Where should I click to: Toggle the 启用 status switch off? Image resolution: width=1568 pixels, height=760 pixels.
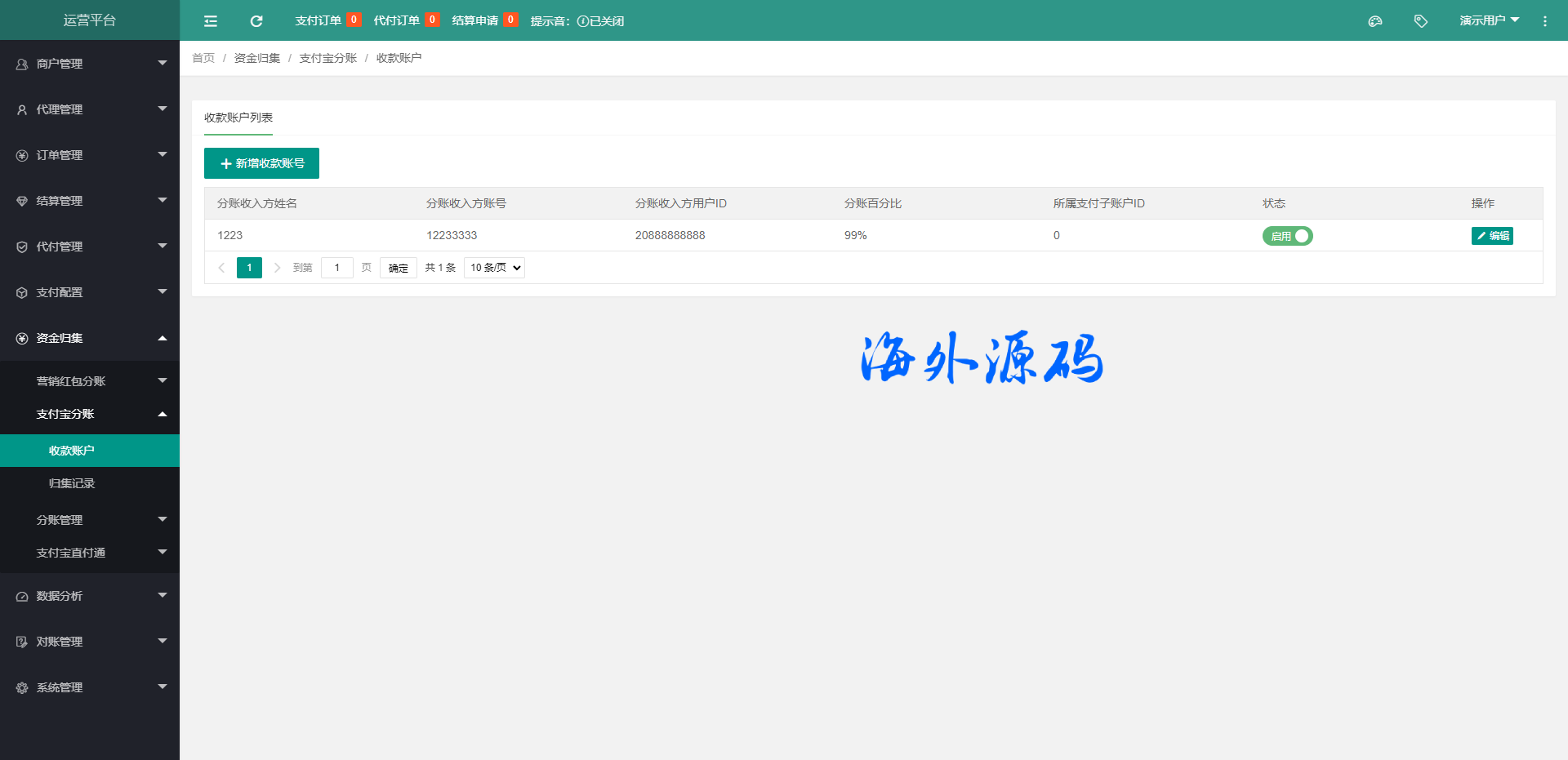point(1287,236)
